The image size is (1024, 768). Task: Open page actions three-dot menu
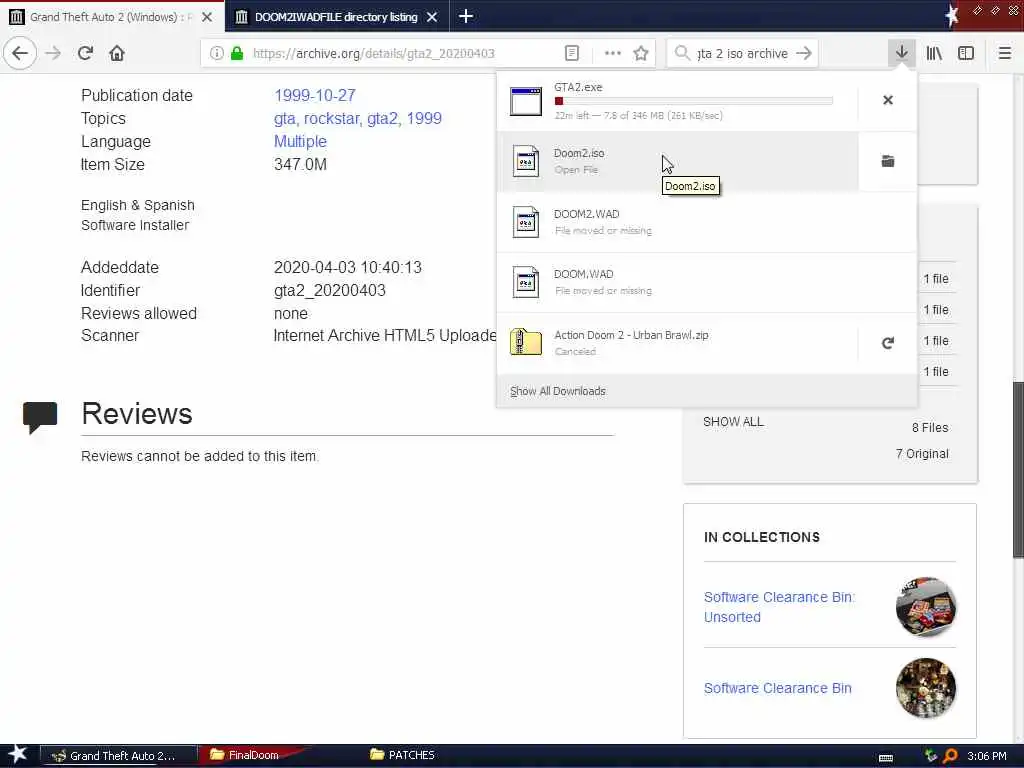[x=613, y=53]
